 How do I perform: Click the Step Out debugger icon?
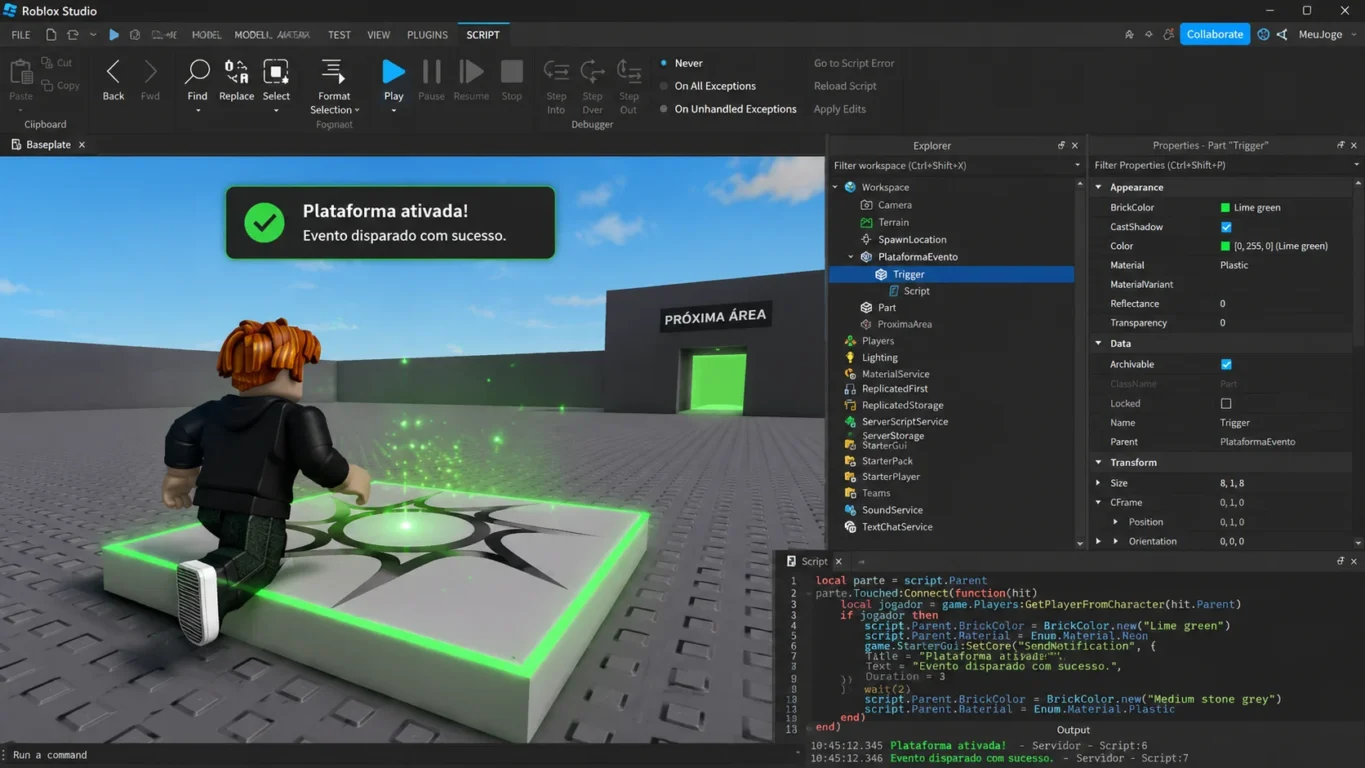[x=629, y=71]
